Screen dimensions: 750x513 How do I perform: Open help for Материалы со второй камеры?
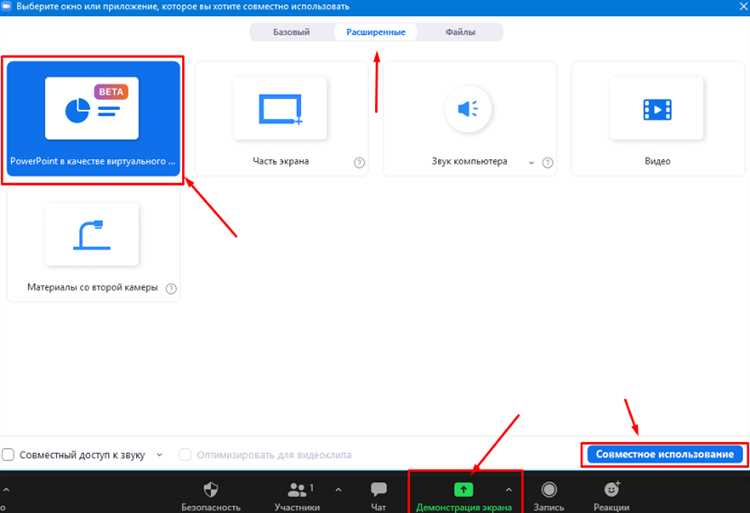coord(171,288)
